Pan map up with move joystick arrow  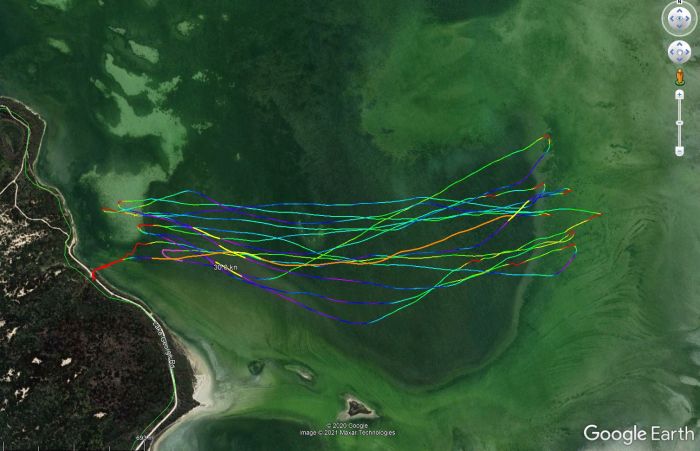point(679,45)
